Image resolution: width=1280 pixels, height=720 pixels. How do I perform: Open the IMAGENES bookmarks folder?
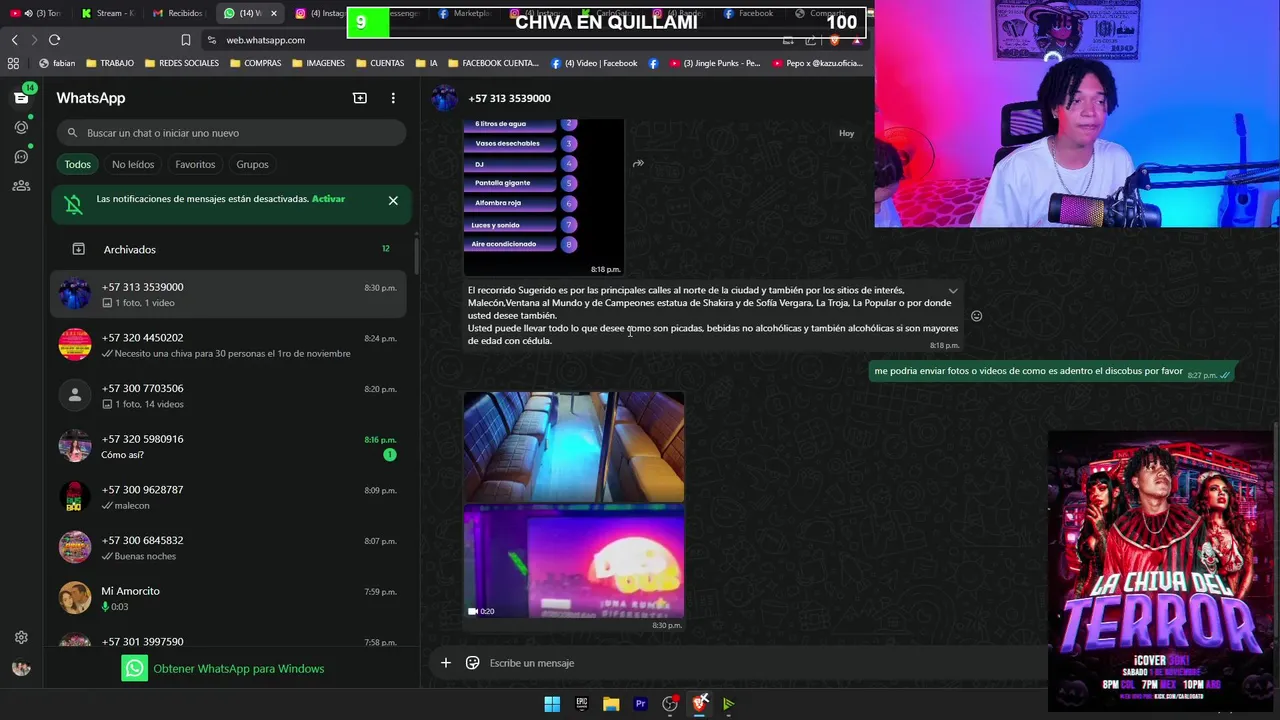click(318, 63)
